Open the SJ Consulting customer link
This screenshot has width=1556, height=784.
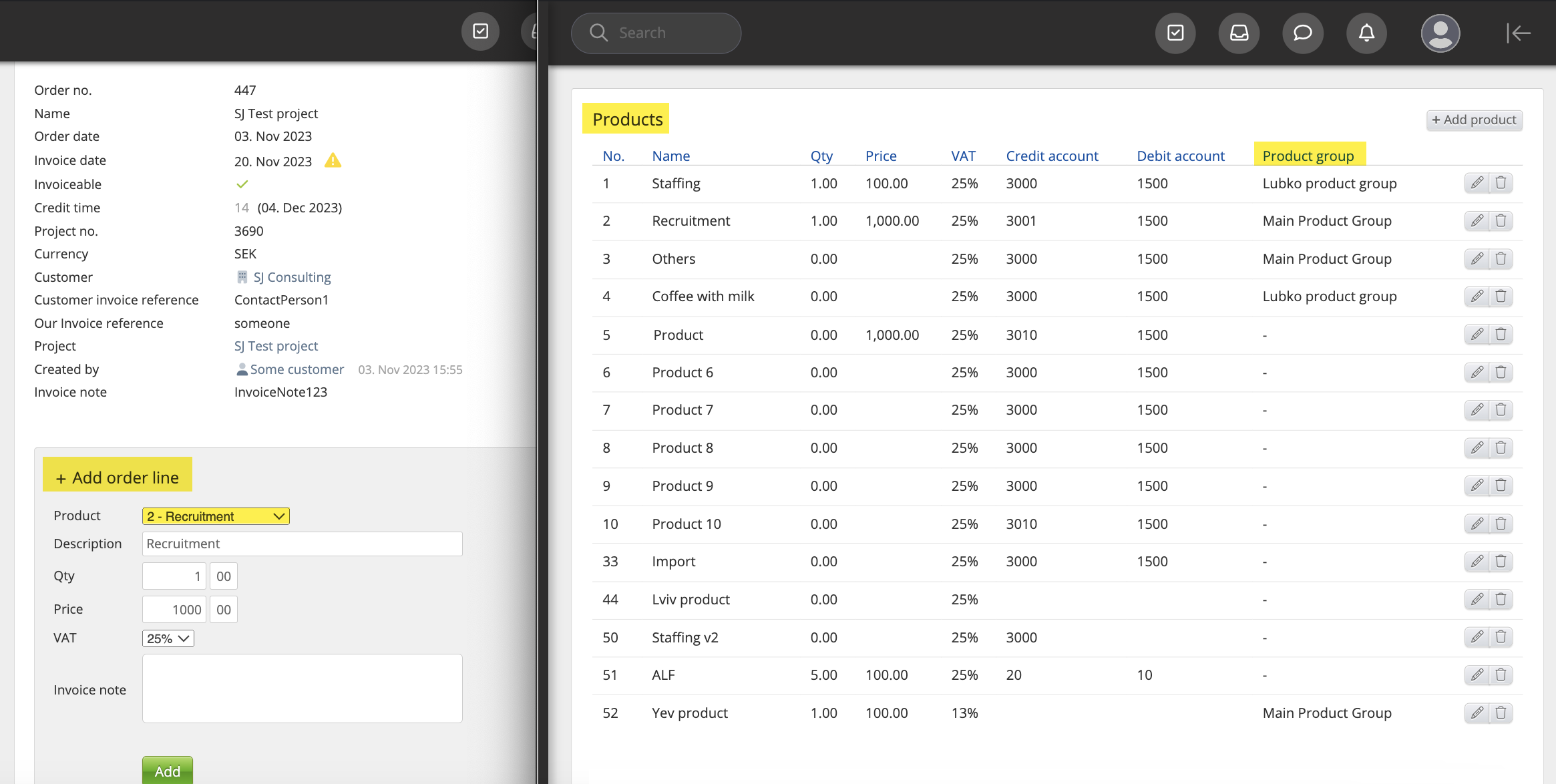pos(292,277)
